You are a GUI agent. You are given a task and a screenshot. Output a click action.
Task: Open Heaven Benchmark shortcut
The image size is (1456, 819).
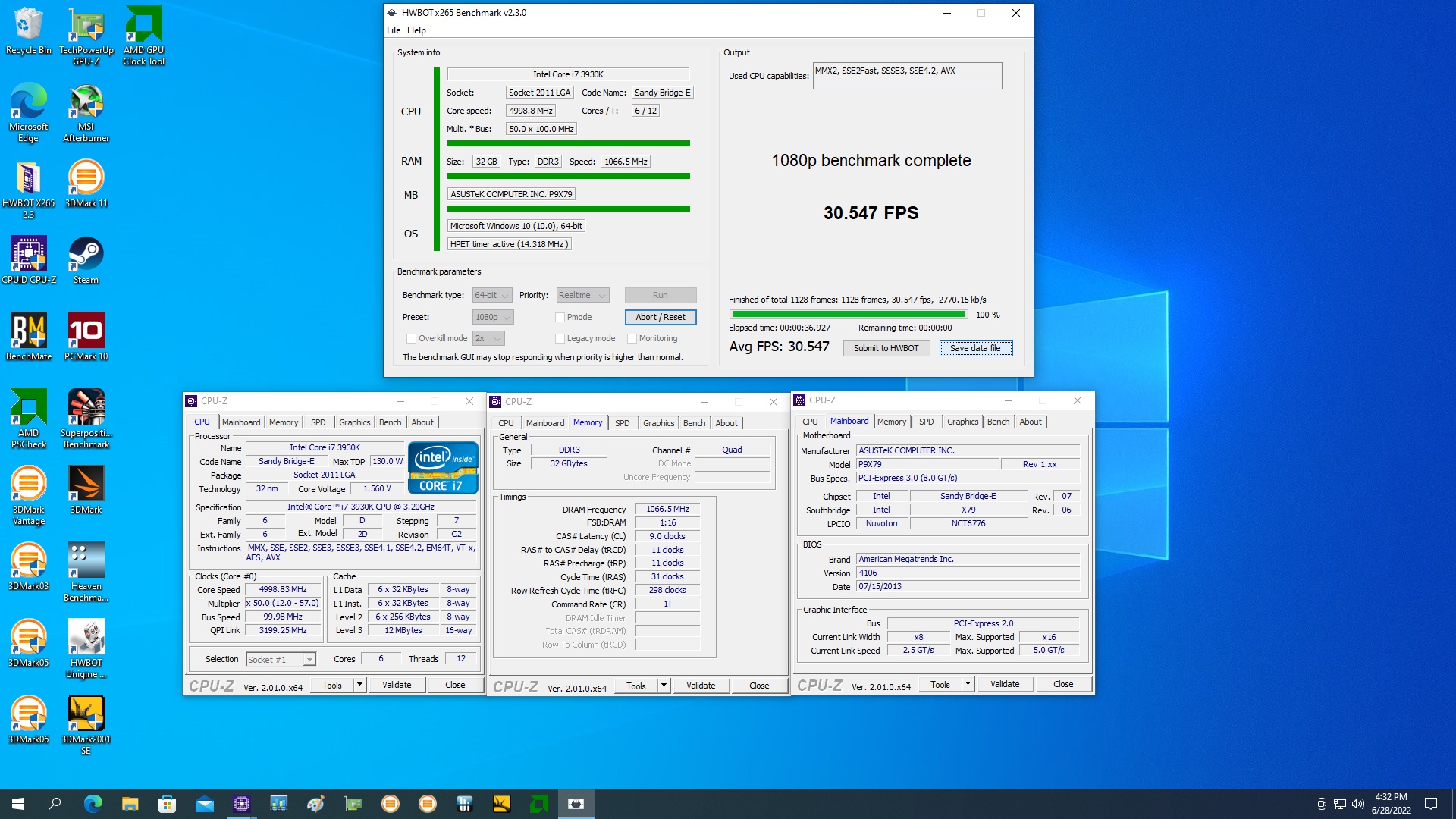86,572
